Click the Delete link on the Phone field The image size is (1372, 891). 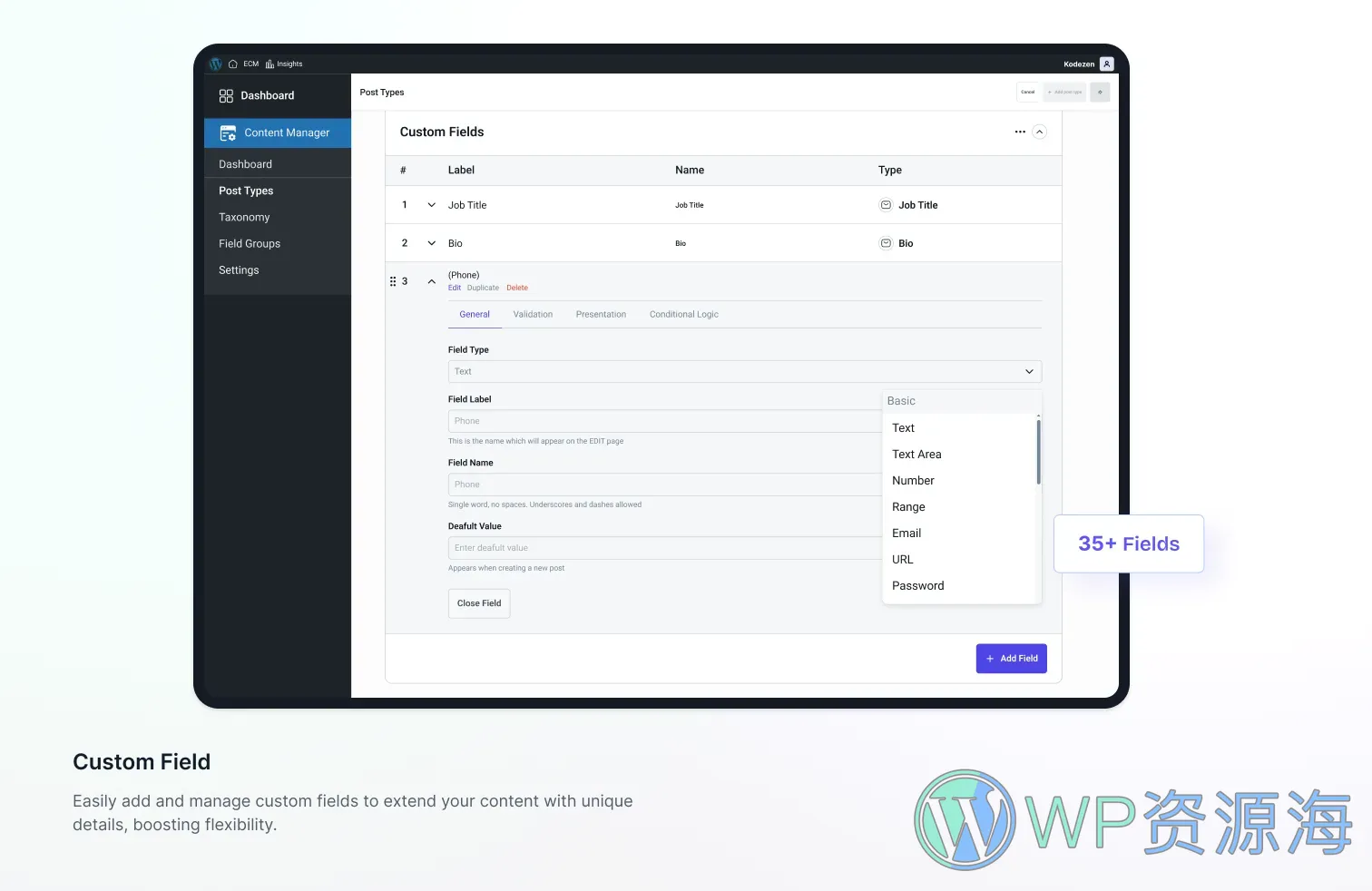pos(517,288)
